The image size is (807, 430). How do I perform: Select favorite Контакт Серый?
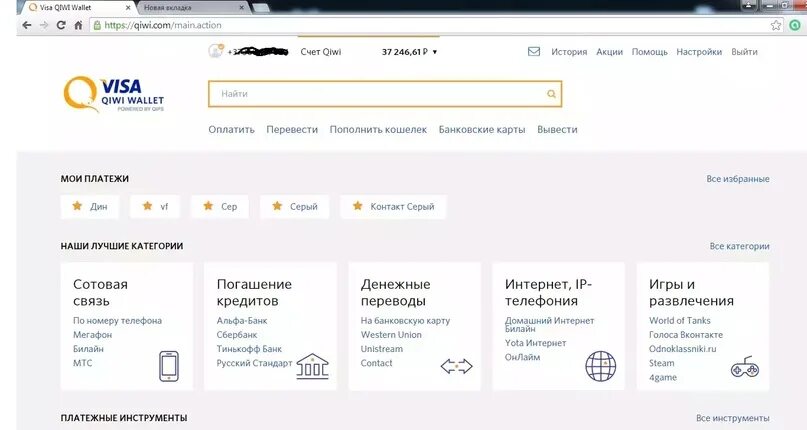[x=393, y=207]
